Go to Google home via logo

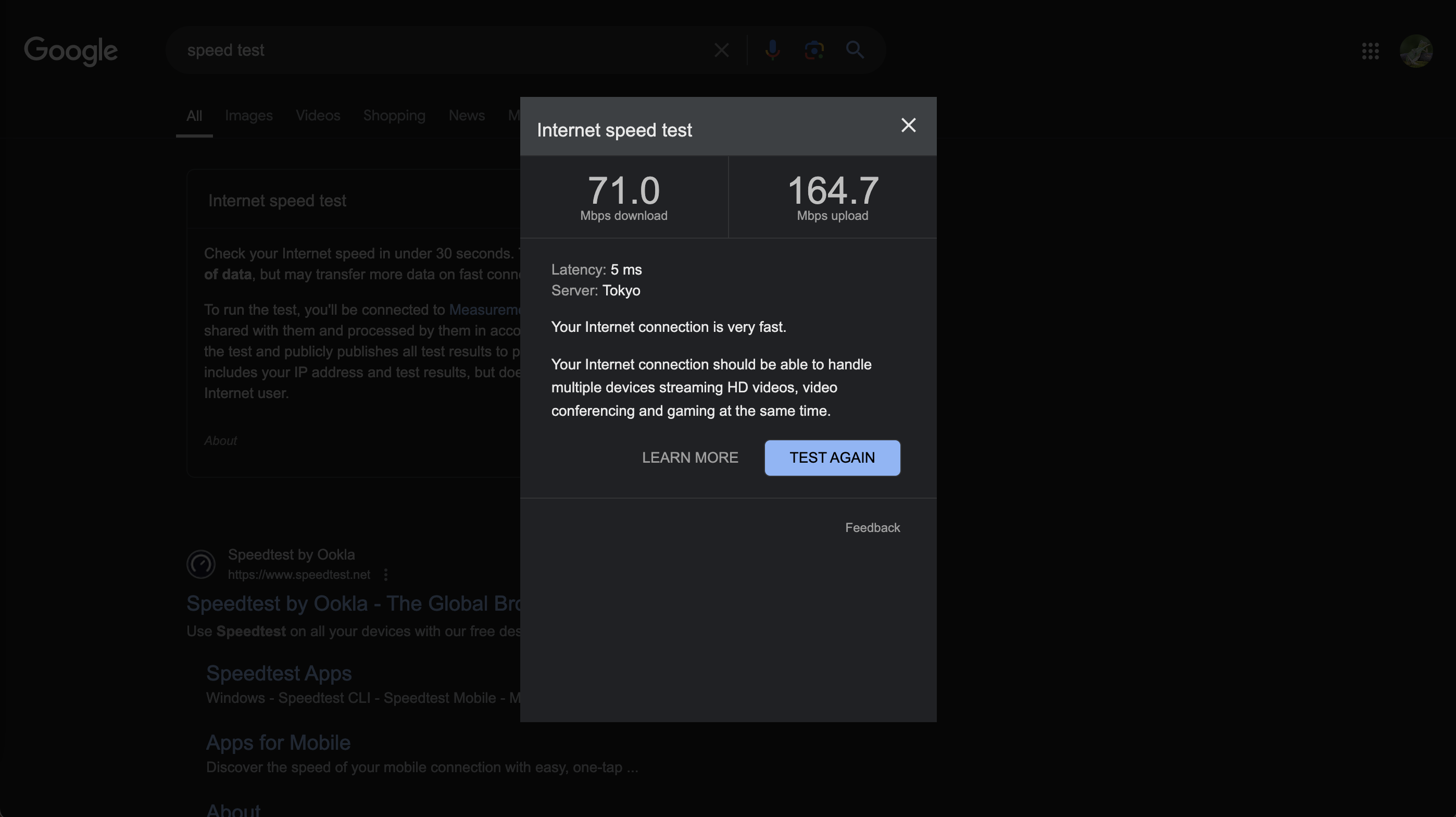(71, 51)
